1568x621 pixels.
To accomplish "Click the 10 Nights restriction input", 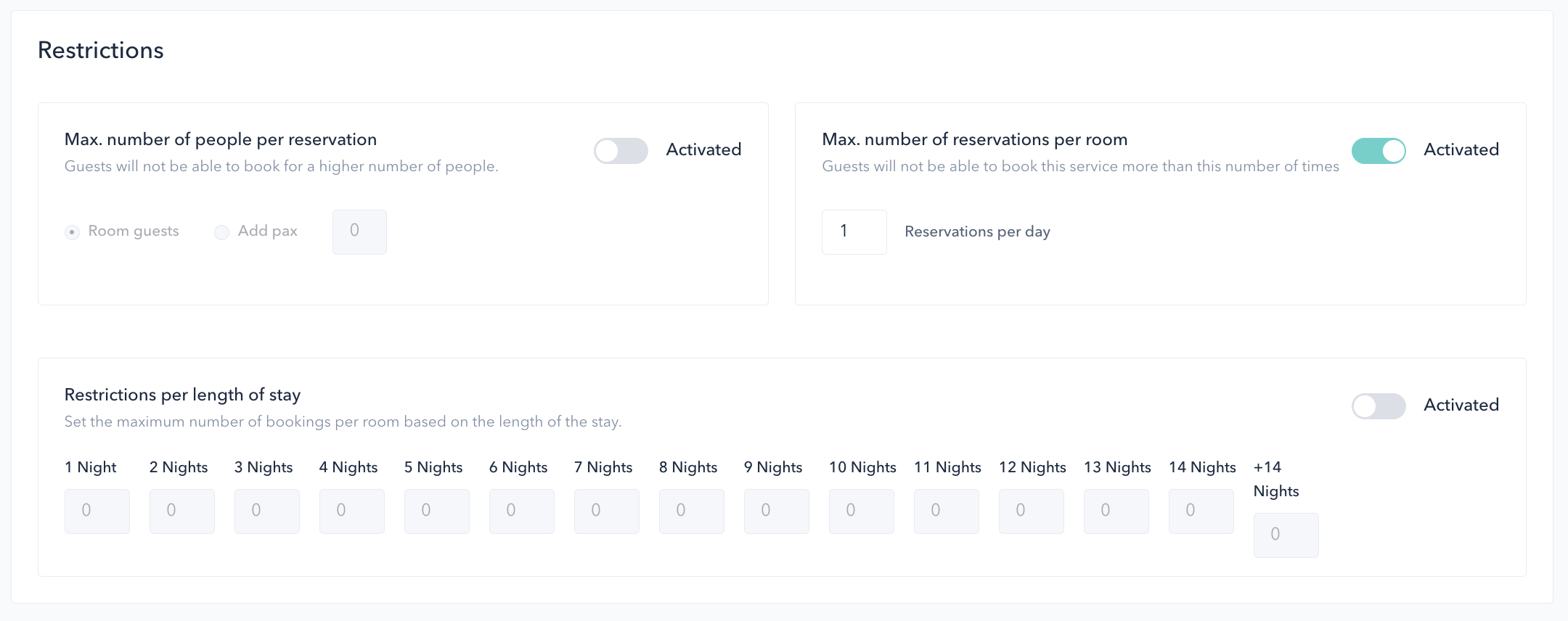I will click(x=861, y=511).
